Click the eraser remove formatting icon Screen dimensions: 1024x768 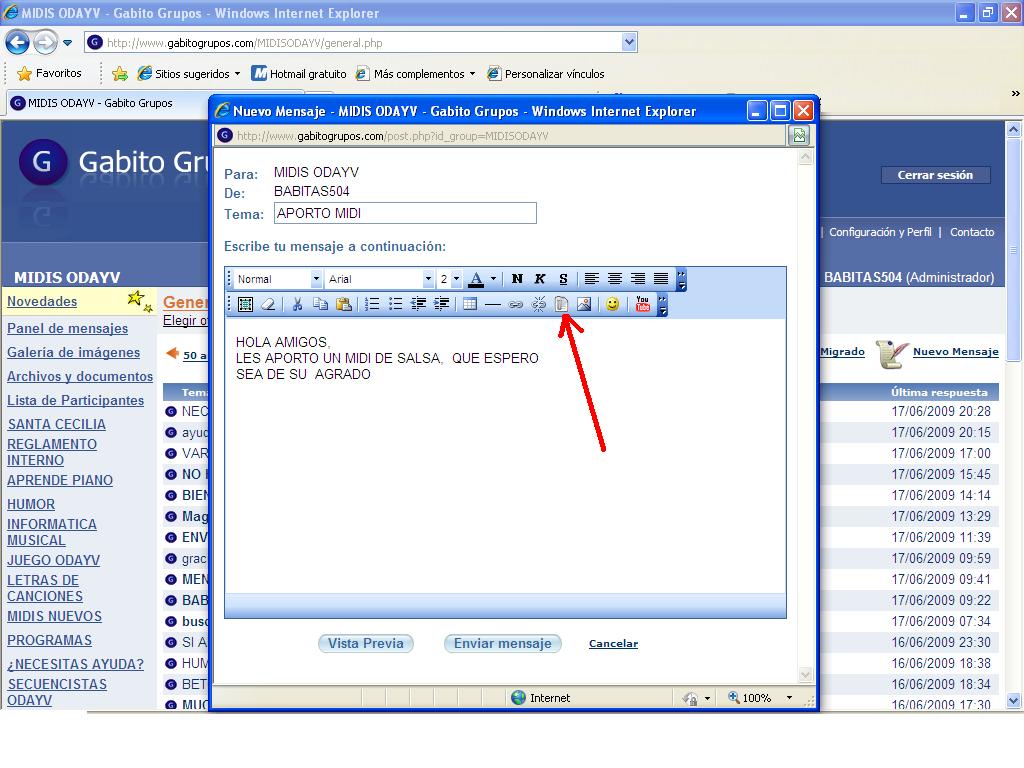[x=267, y=304]
